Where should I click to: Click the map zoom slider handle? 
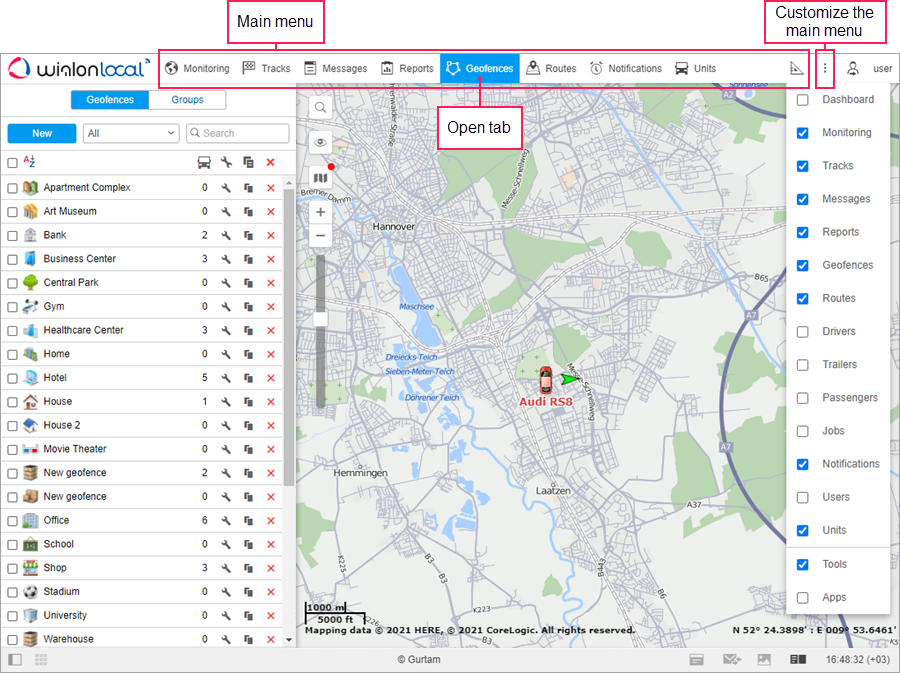[321, 319]
